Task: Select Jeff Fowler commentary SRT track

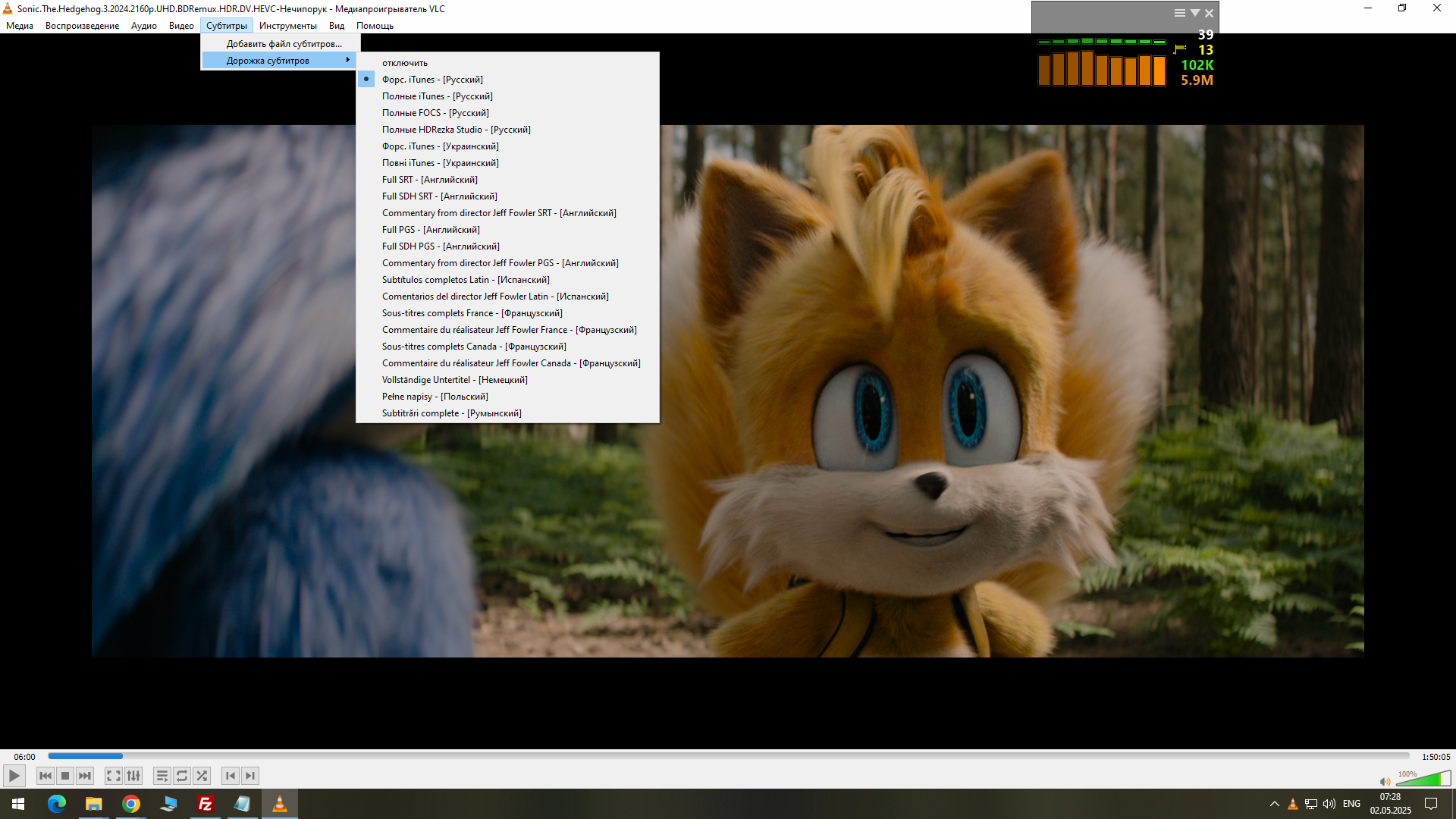Action: click(x=507, y=213)
